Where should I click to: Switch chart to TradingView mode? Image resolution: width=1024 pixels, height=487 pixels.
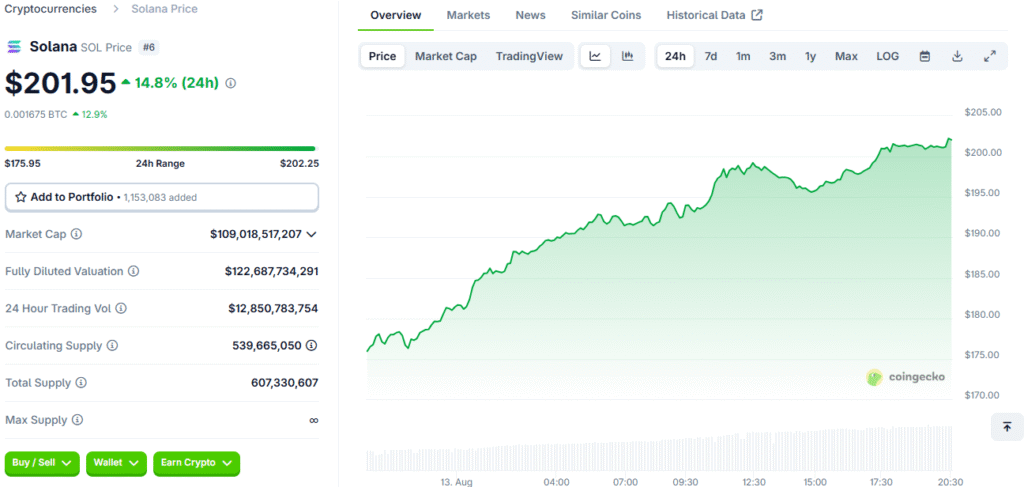(529, 56)
